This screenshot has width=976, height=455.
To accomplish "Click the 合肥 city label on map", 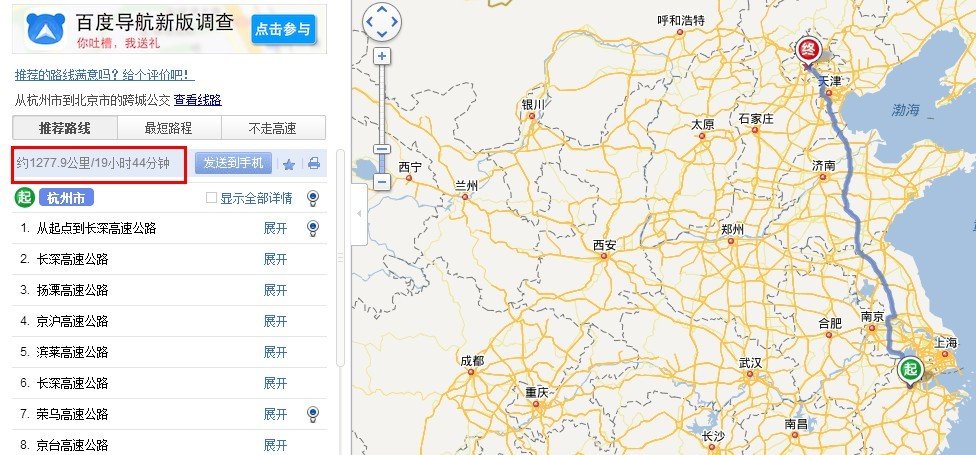I will pos(830,323).
